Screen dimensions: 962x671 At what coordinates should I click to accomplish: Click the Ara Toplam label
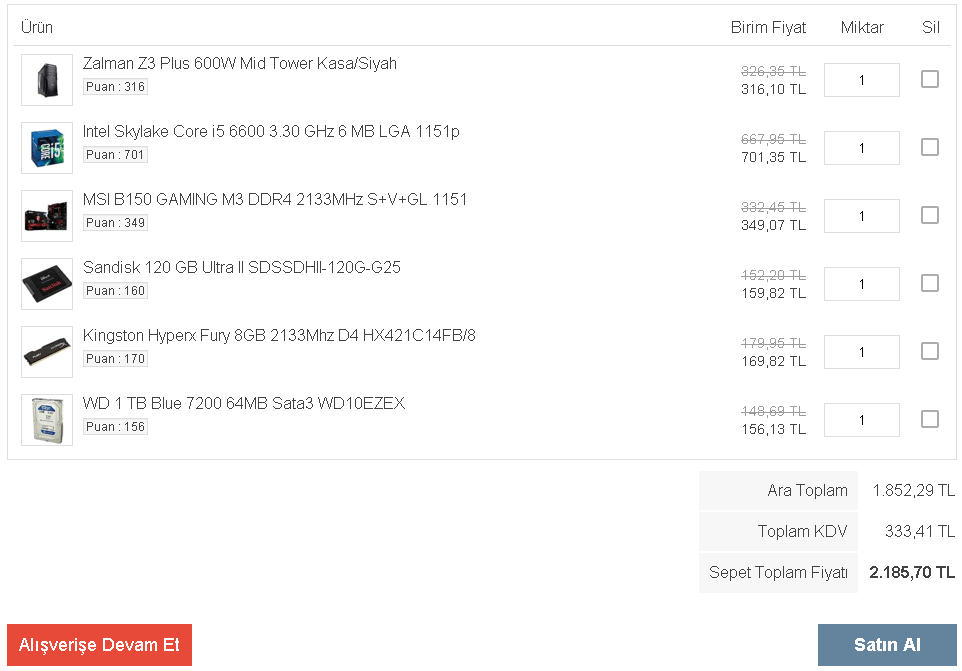tap(807, 491)
